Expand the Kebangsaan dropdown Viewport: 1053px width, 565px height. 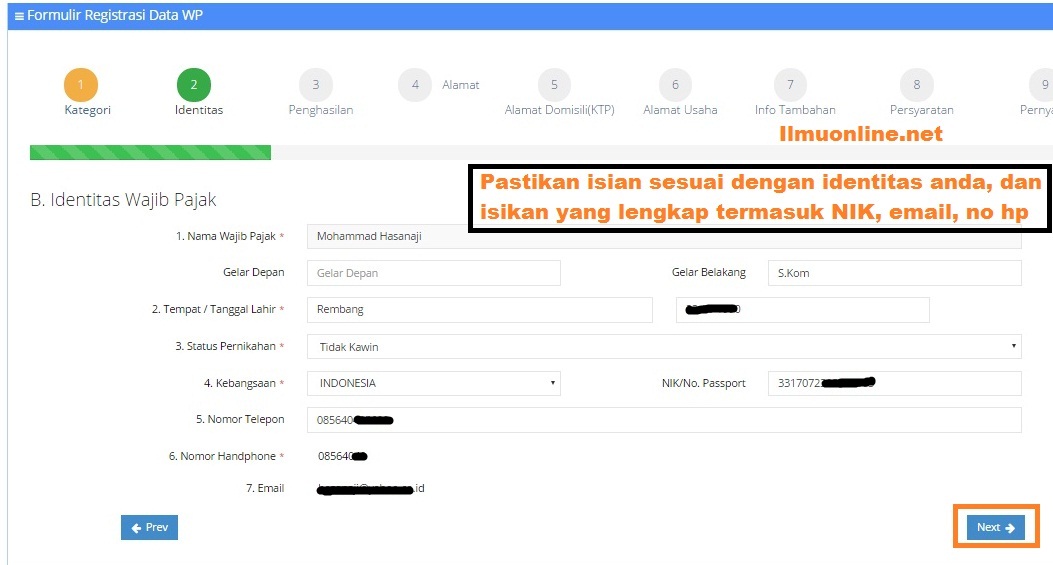click(433, 383)
